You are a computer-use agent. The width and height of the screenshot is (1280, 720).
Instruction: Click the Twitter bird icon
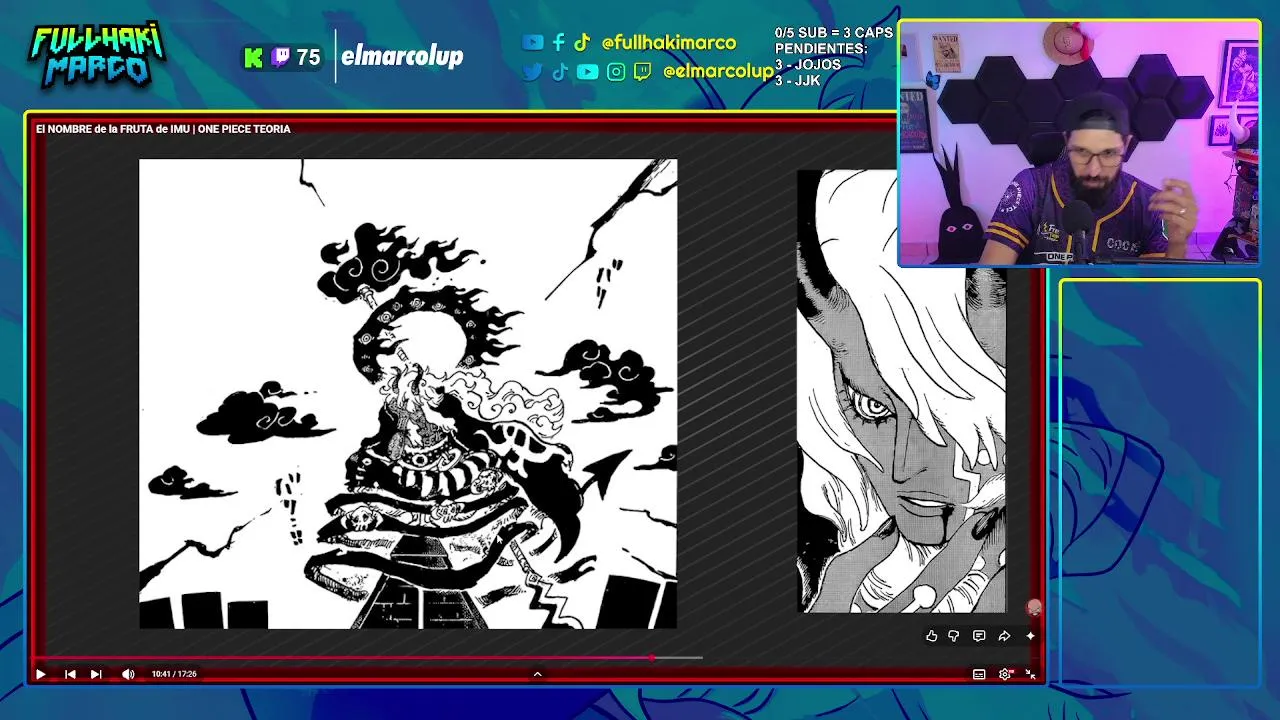pyautogui.click(x=532, y=72)
